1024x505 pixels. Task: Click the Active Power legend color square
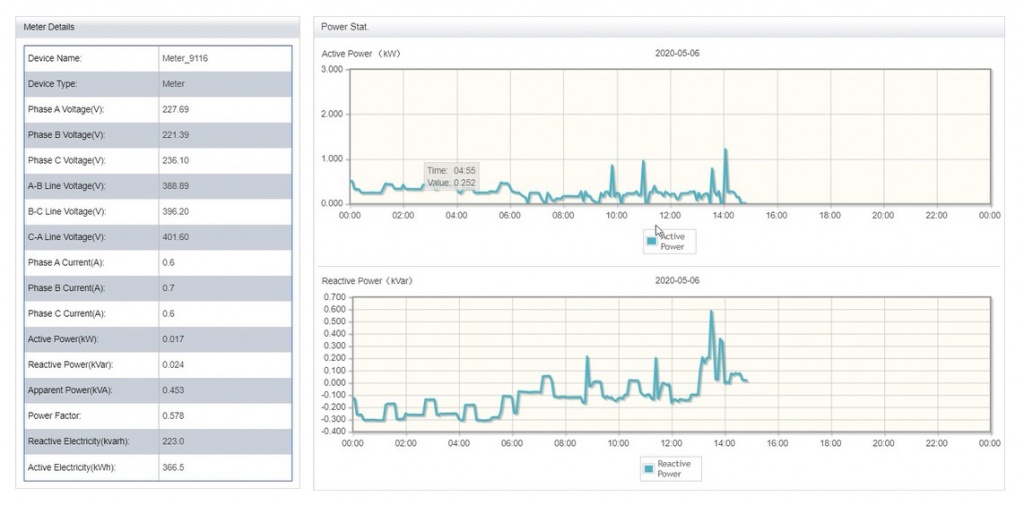point(652,240)
